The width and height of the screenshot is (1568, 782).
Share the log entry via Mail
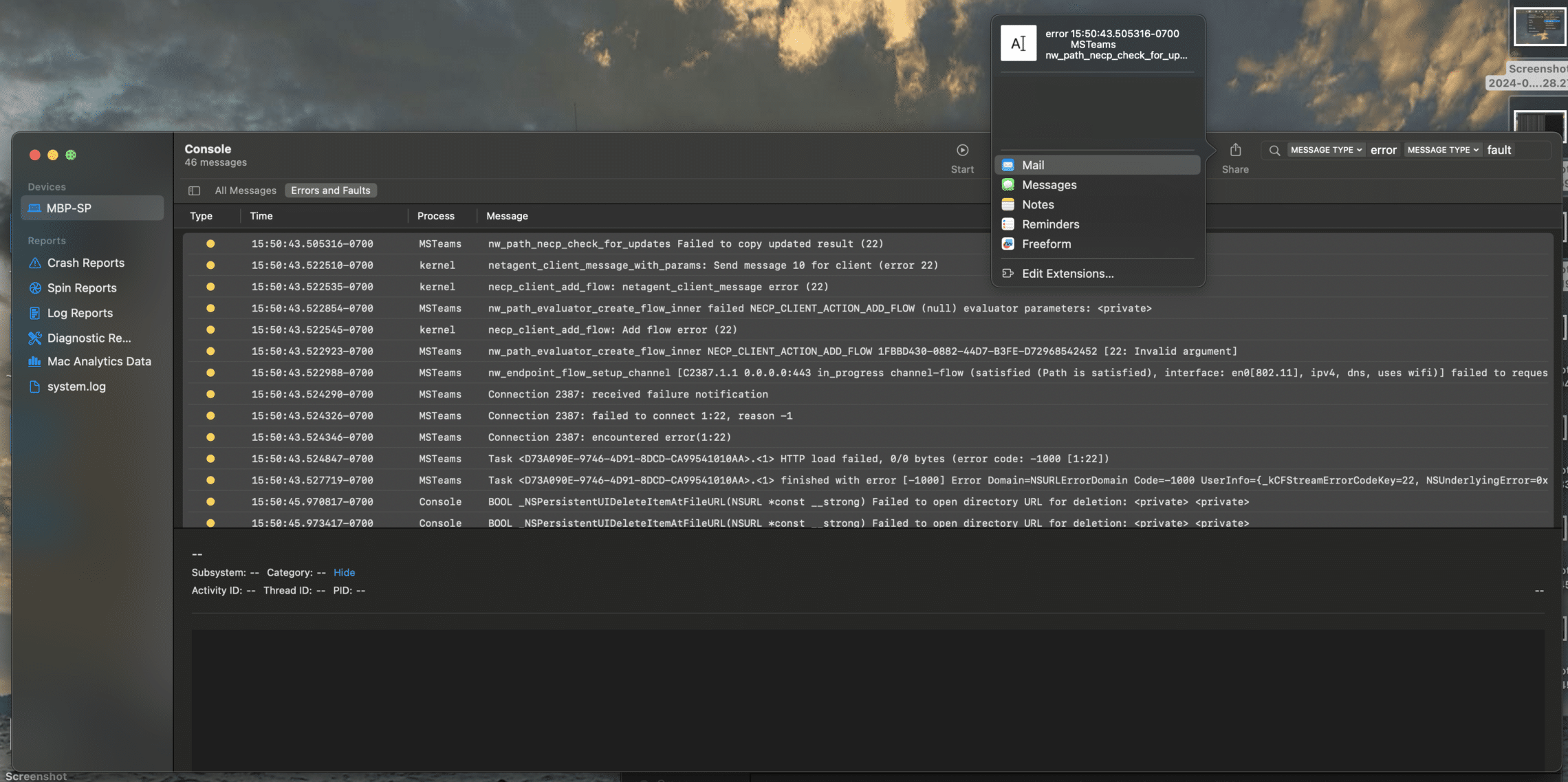pos(1034,165)
